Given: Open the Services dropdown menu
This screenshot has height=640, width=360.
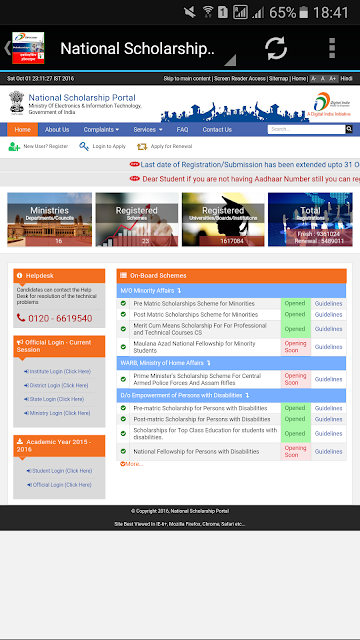Looking at the screenshot, I should point(148,129).
